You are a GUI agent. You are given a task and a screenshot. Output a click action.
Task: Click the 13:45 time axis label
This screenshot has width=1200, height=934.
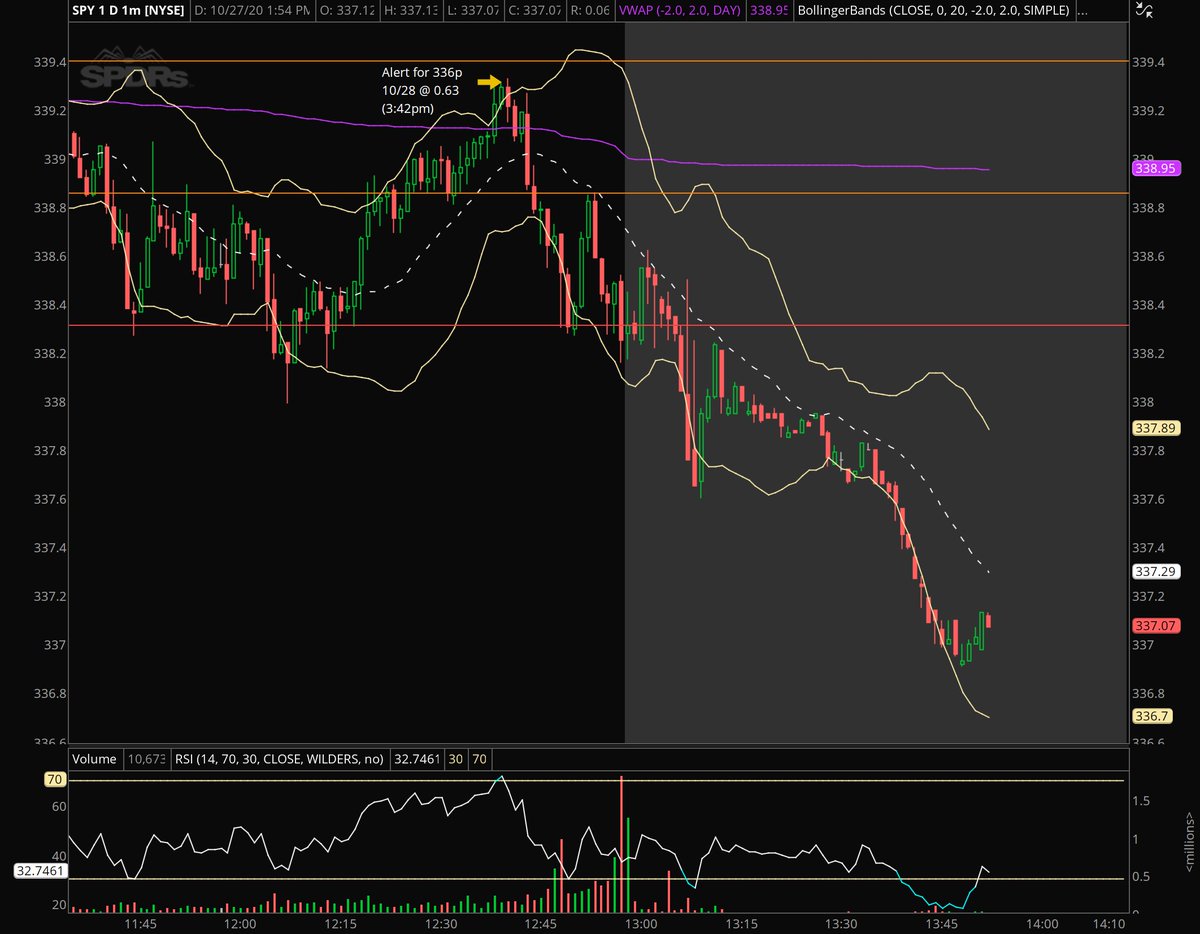coord(940,924)
